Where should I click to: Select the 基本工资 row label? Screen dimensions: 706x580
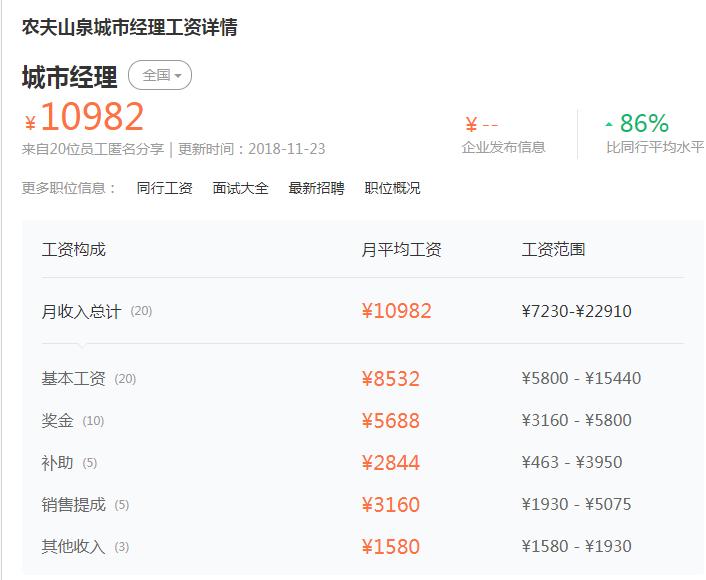click(x=73, y=379)
